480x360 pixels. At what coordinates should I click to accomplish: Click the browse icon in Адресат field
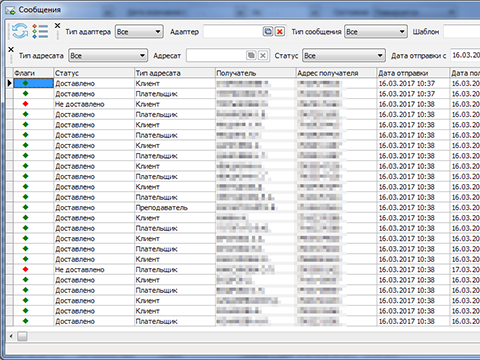pyautogui.click(x=251, y=55)
